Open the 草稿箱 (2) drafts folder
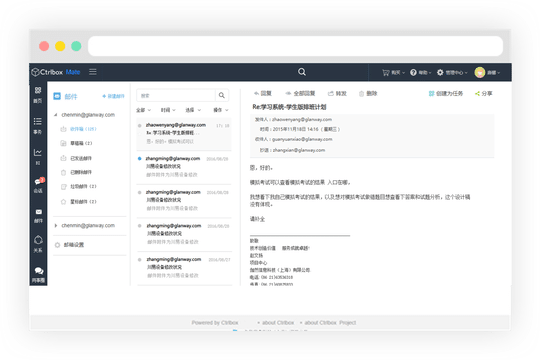Viewport: 540px width, 360px height. click(x=81, y=143)
